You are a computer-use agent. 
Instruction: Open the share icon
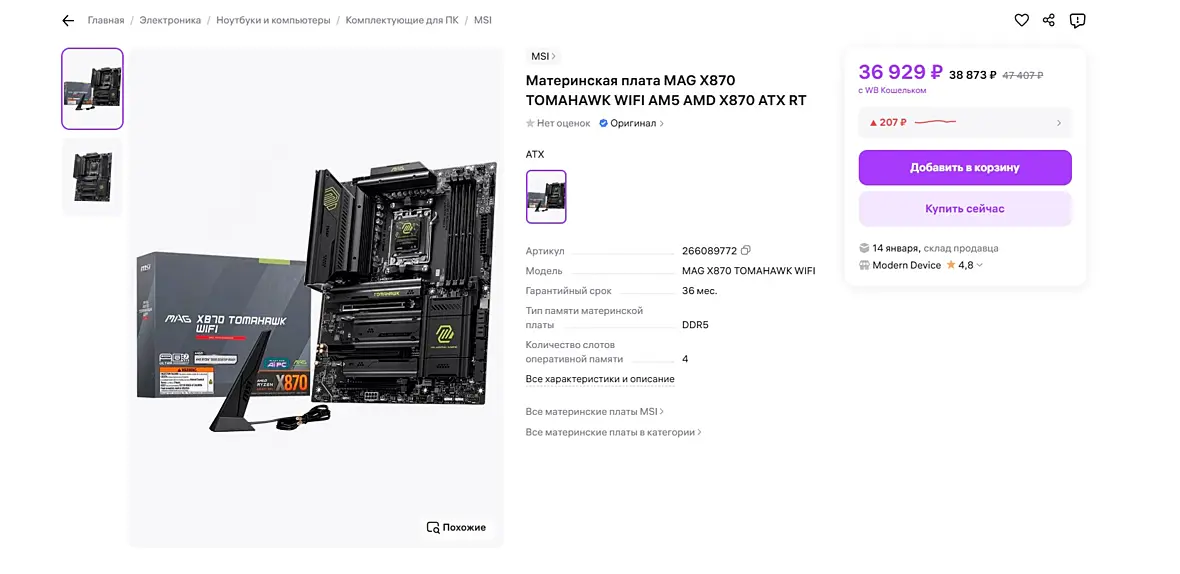(x=1049, y=20)
